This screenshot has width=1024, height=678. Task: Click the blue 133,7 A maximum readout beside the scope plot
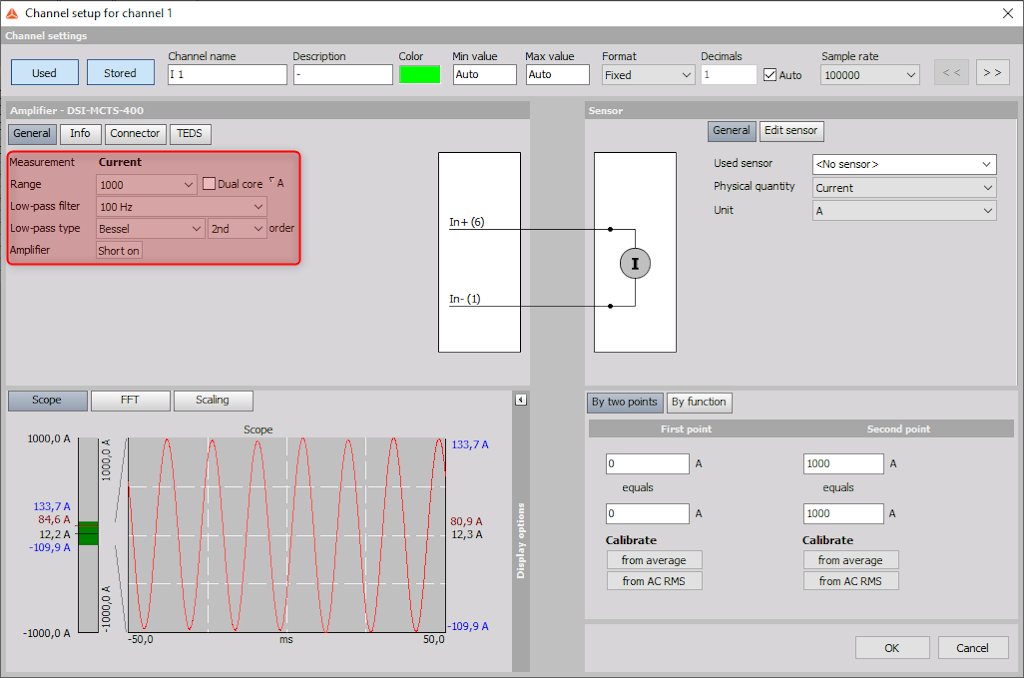point(470,445)
